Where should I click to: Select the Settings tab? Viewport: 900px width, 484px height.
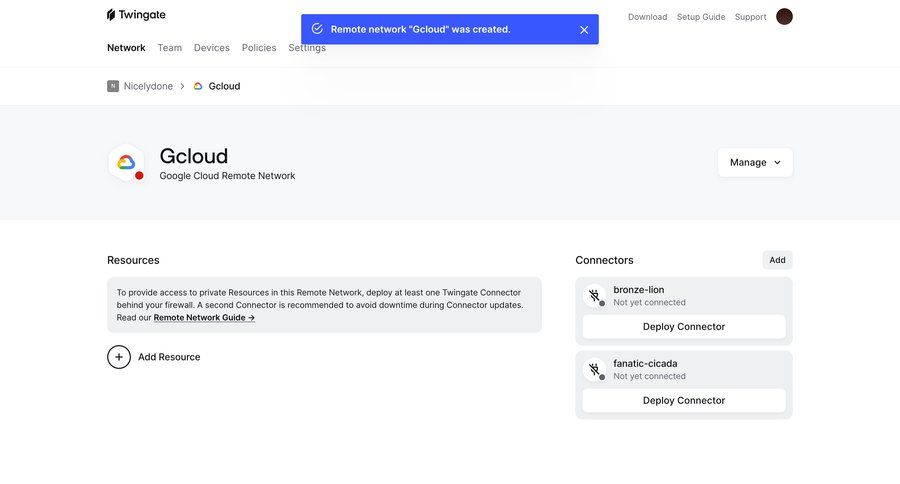click(x=307, y=48)
